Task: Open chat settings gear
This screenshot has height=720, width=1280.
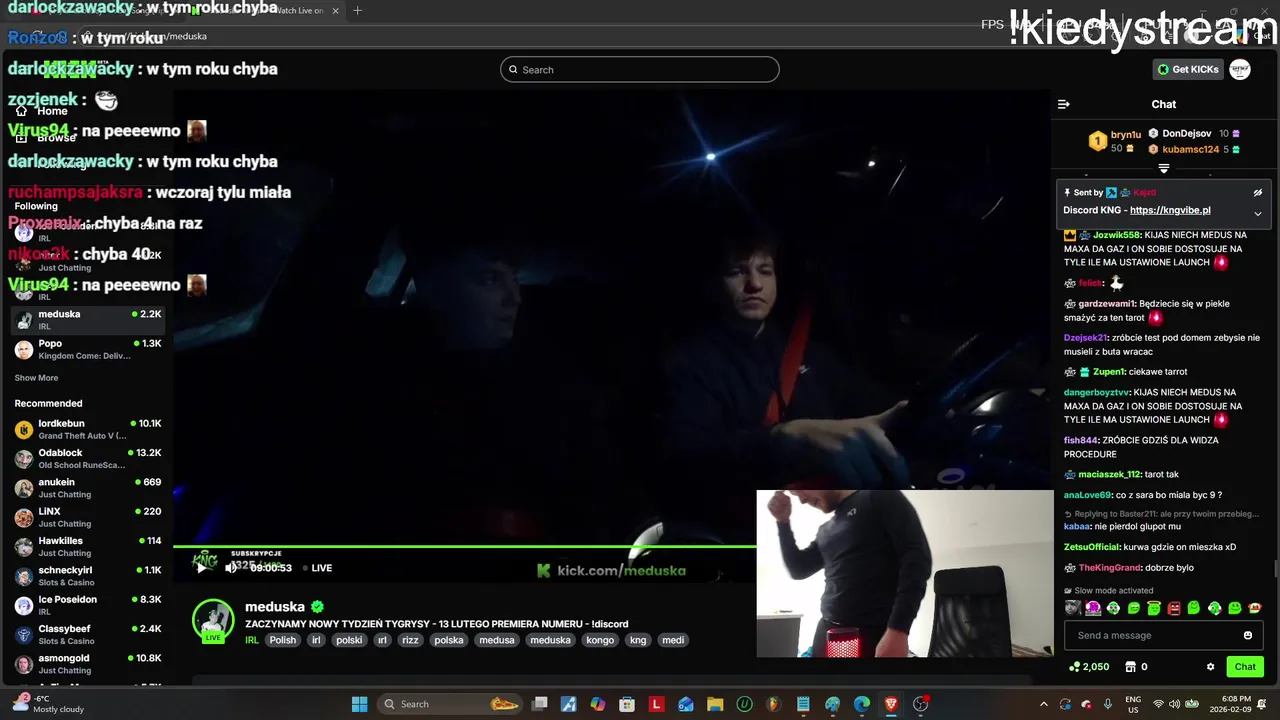Action: tap(1210, 667)
